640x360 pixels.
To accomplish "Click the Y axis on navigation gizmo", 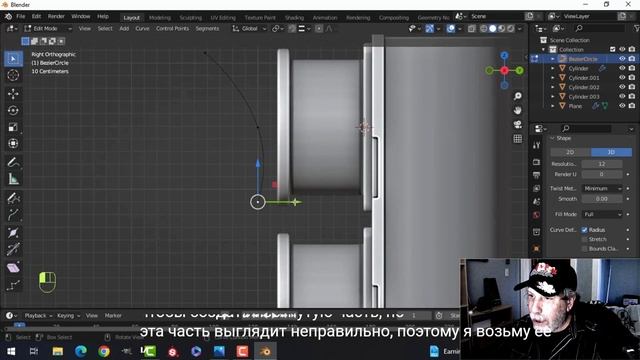I will click(x=519, y=71).
